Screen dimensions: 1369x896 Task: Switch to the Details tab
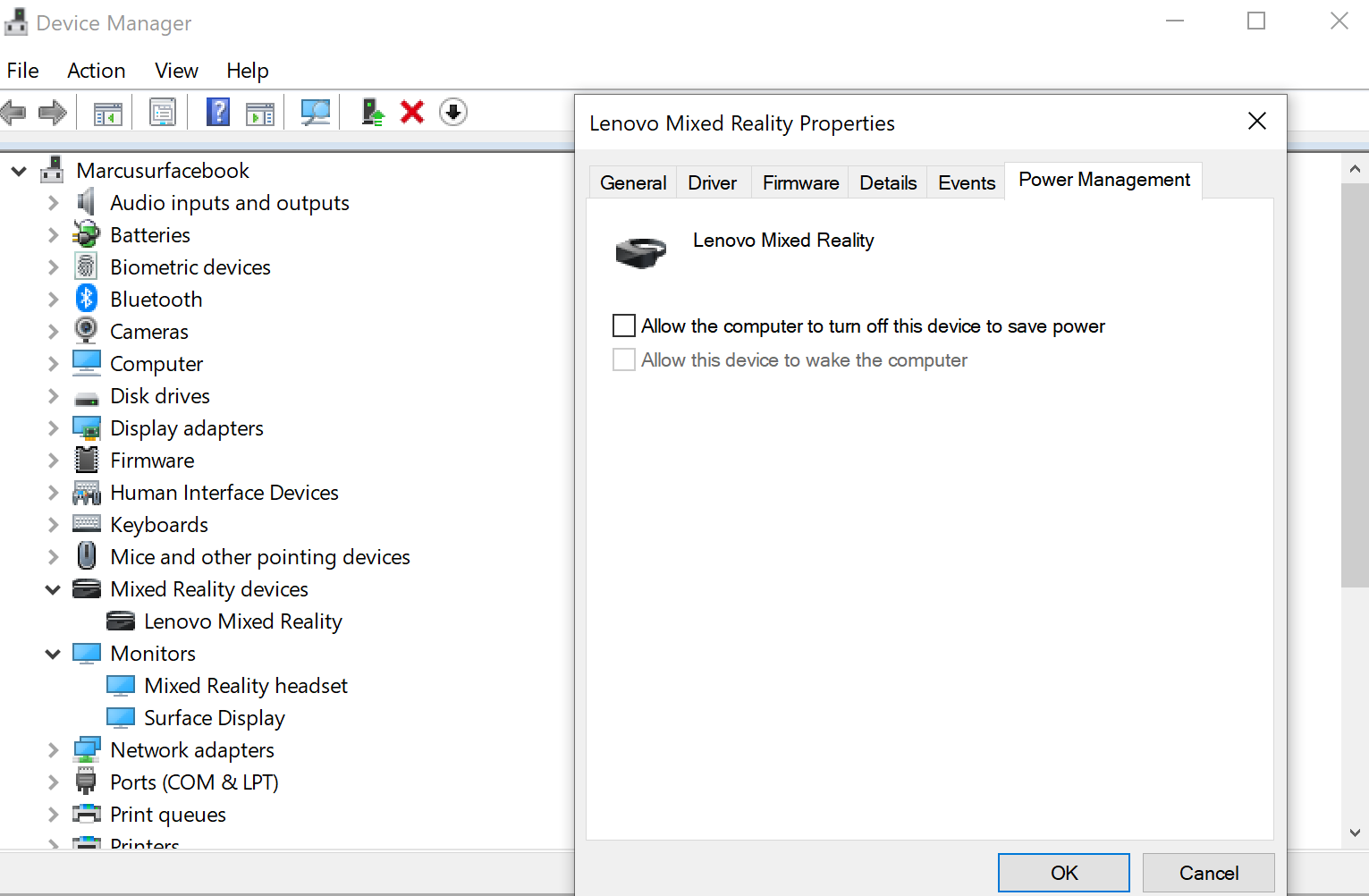(x=888, y=182)
